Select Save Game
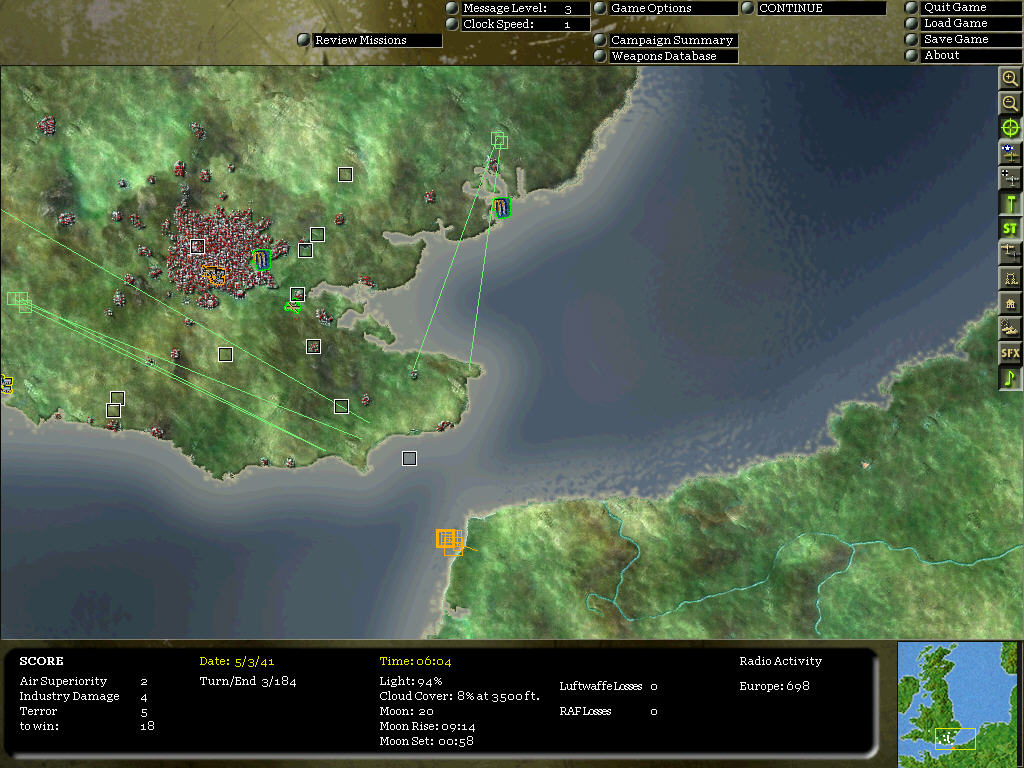The height and width of the screenshot is (768, 1024). (971, 39)
